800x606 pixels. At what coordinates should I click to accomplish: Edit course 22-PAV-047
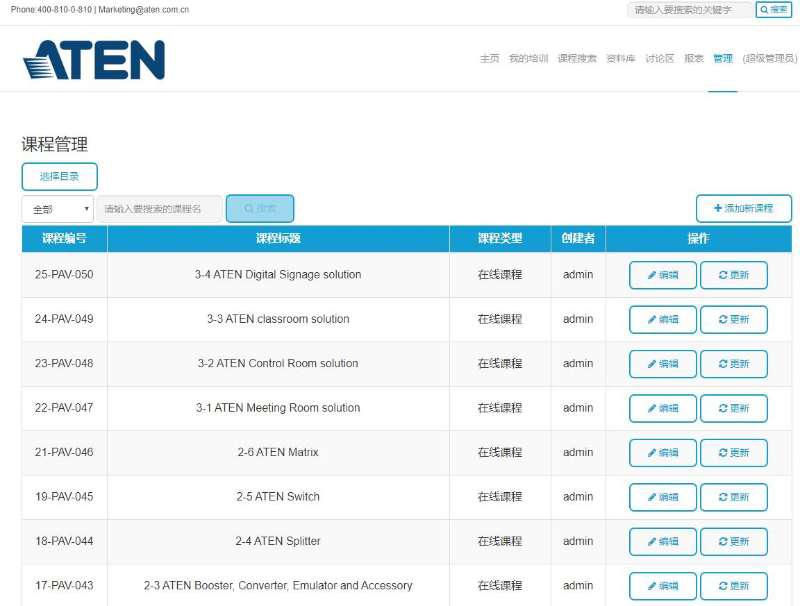click(x=663, y=408)
